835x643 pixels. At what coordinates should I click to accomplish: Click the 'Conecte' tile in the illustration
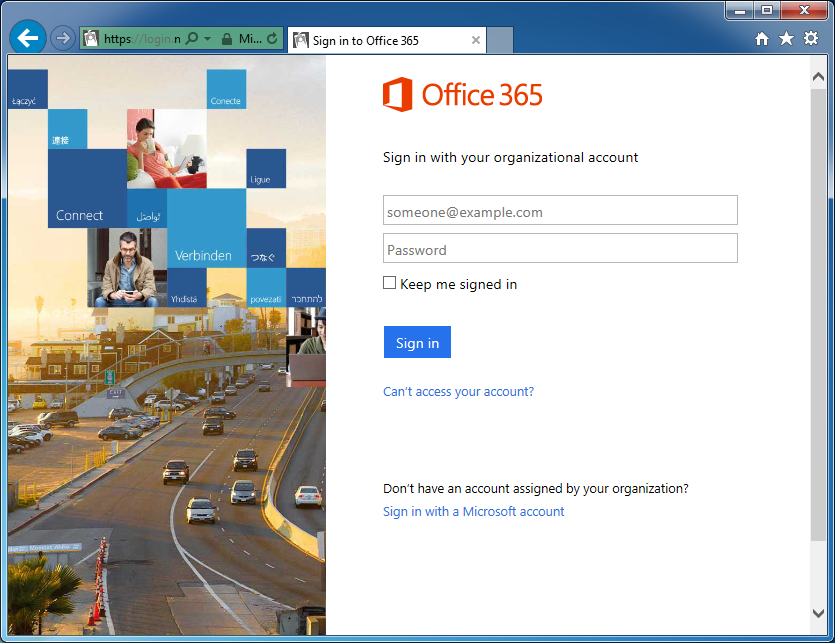point(226,89)
